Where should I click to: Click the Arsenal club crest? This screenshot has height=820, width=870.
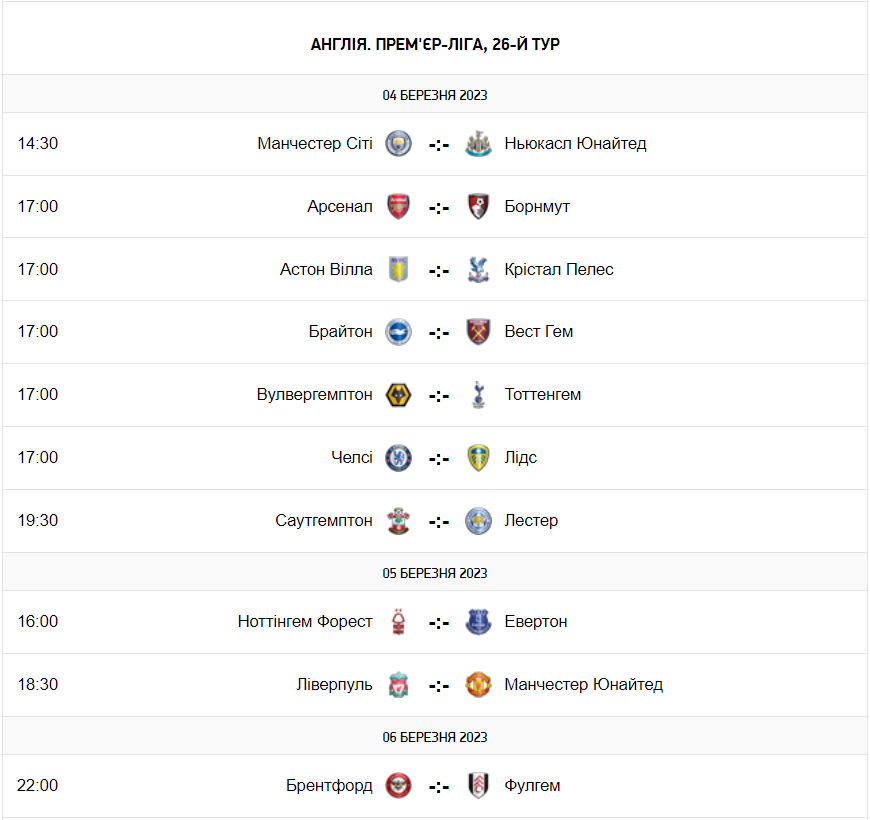[x=399, y=206]
